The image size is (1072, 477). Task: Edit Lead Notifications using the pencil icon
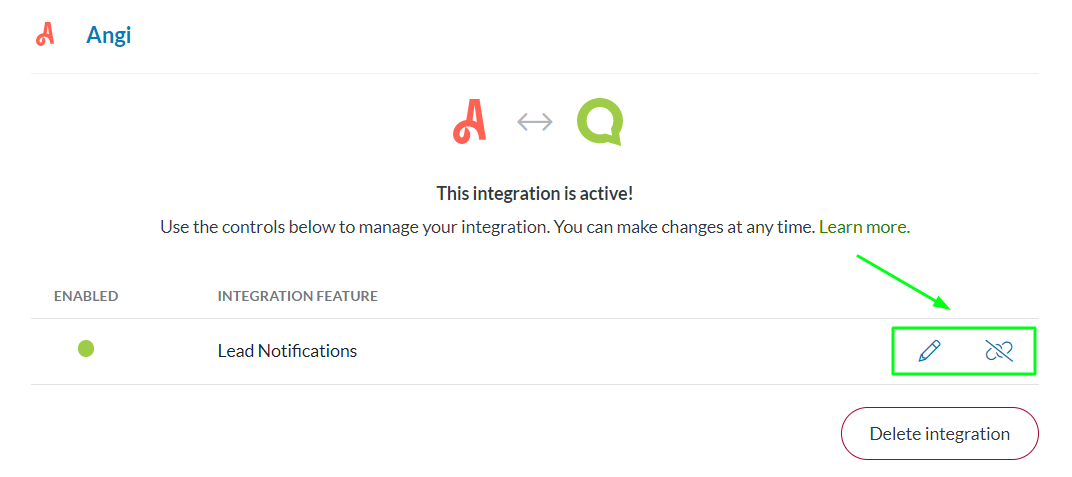click(x=930, y=350)
